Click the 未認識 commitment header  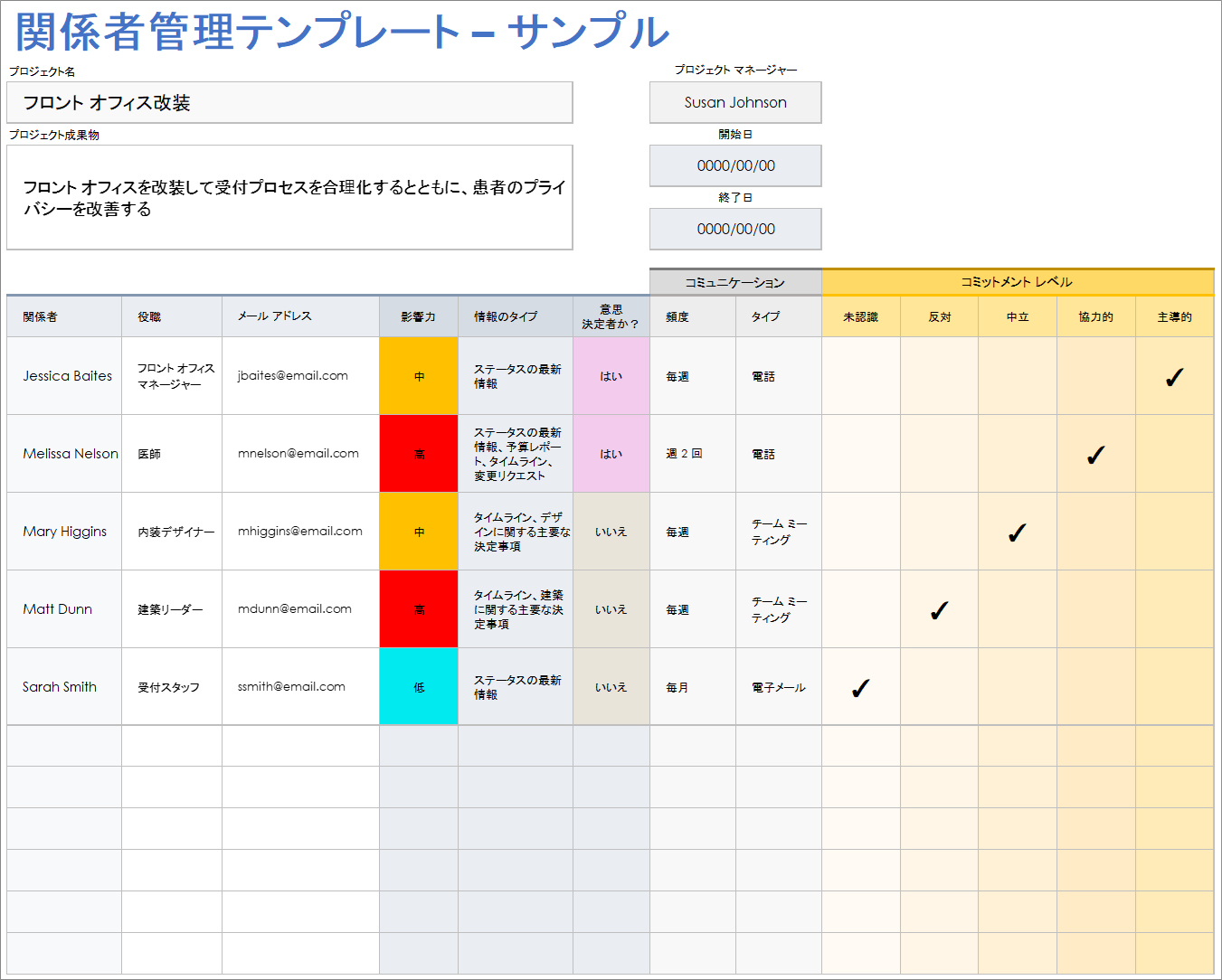tap(861, 316)
